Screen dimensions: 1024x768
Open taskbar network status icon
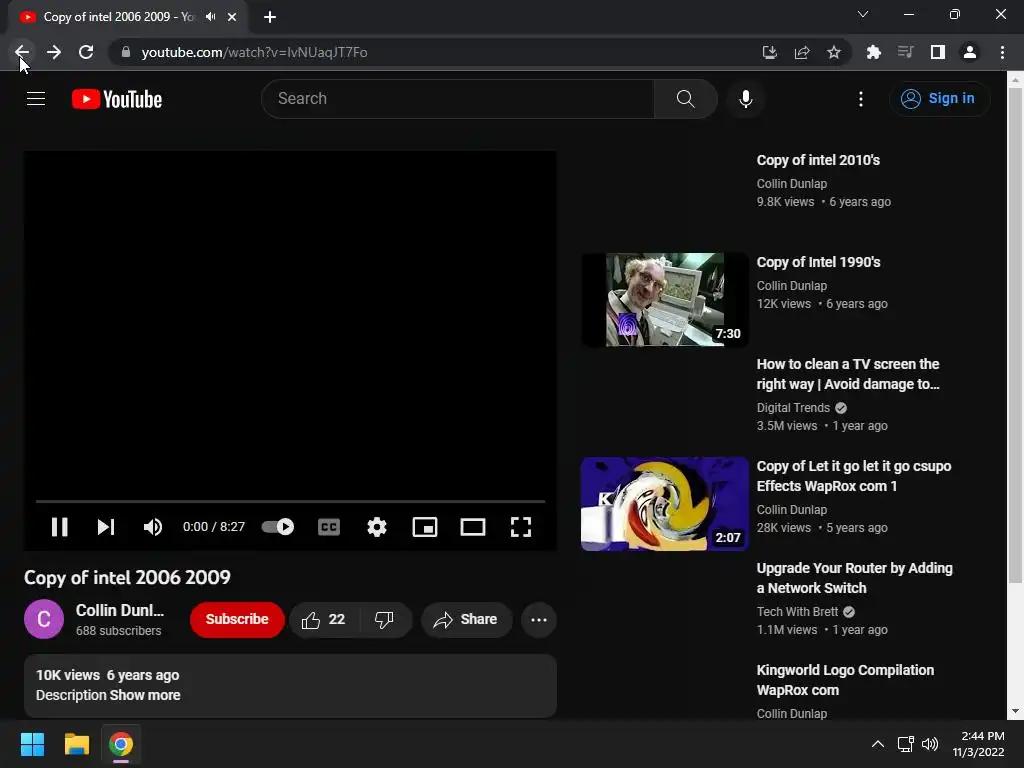(905, 744)
